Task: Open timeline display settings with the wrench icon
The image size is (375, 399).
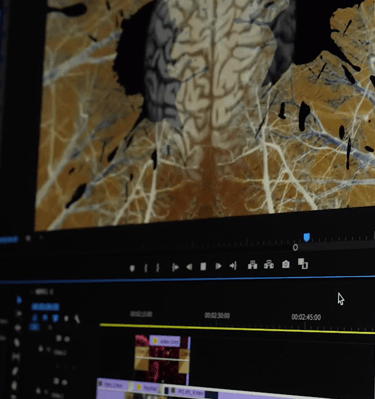Action: [x=77, y=319]
